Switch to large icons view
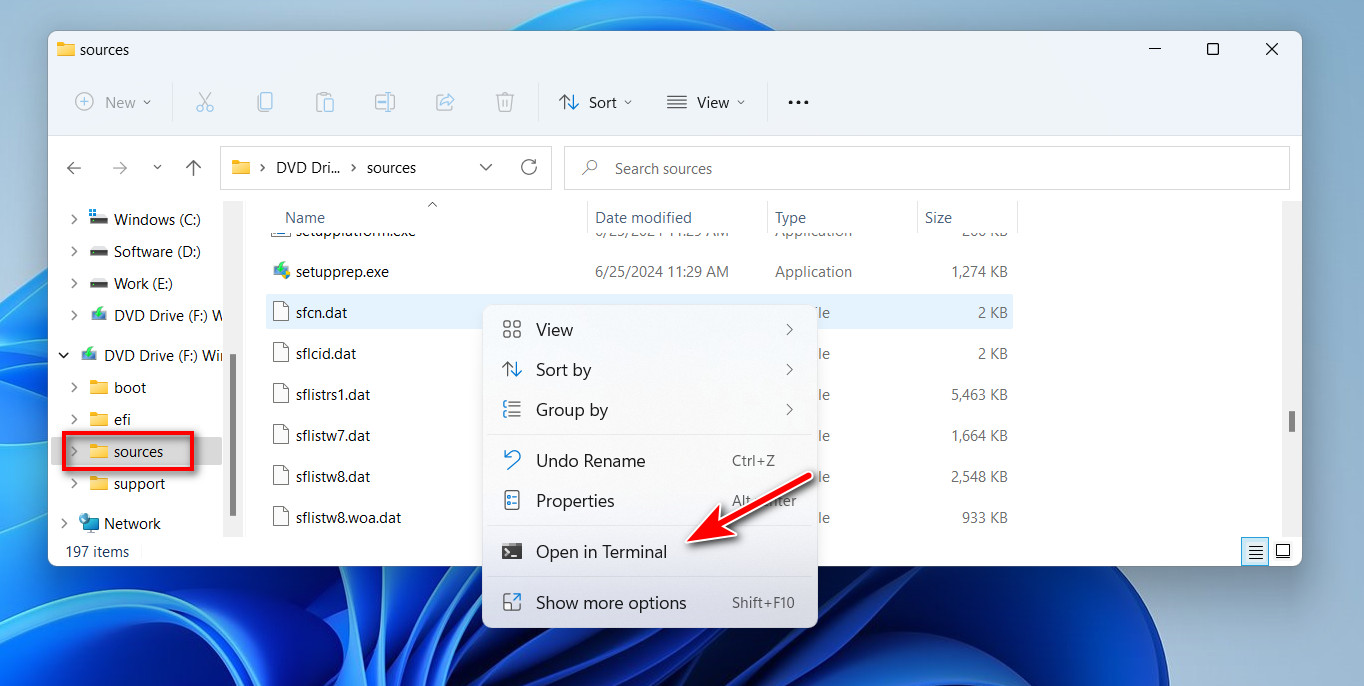1364x686 pixels. 1283,551
